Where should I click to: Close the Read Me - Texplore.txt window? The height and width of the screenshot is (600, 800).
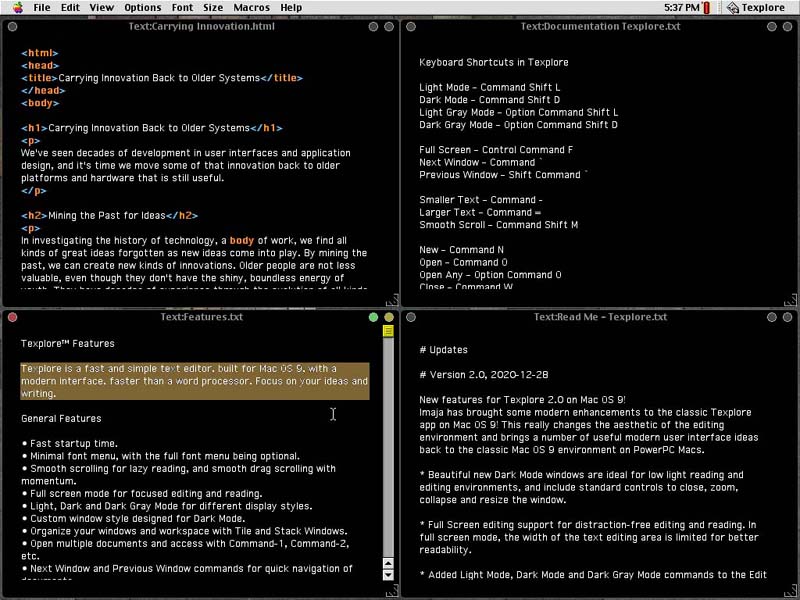click(411, 317)
